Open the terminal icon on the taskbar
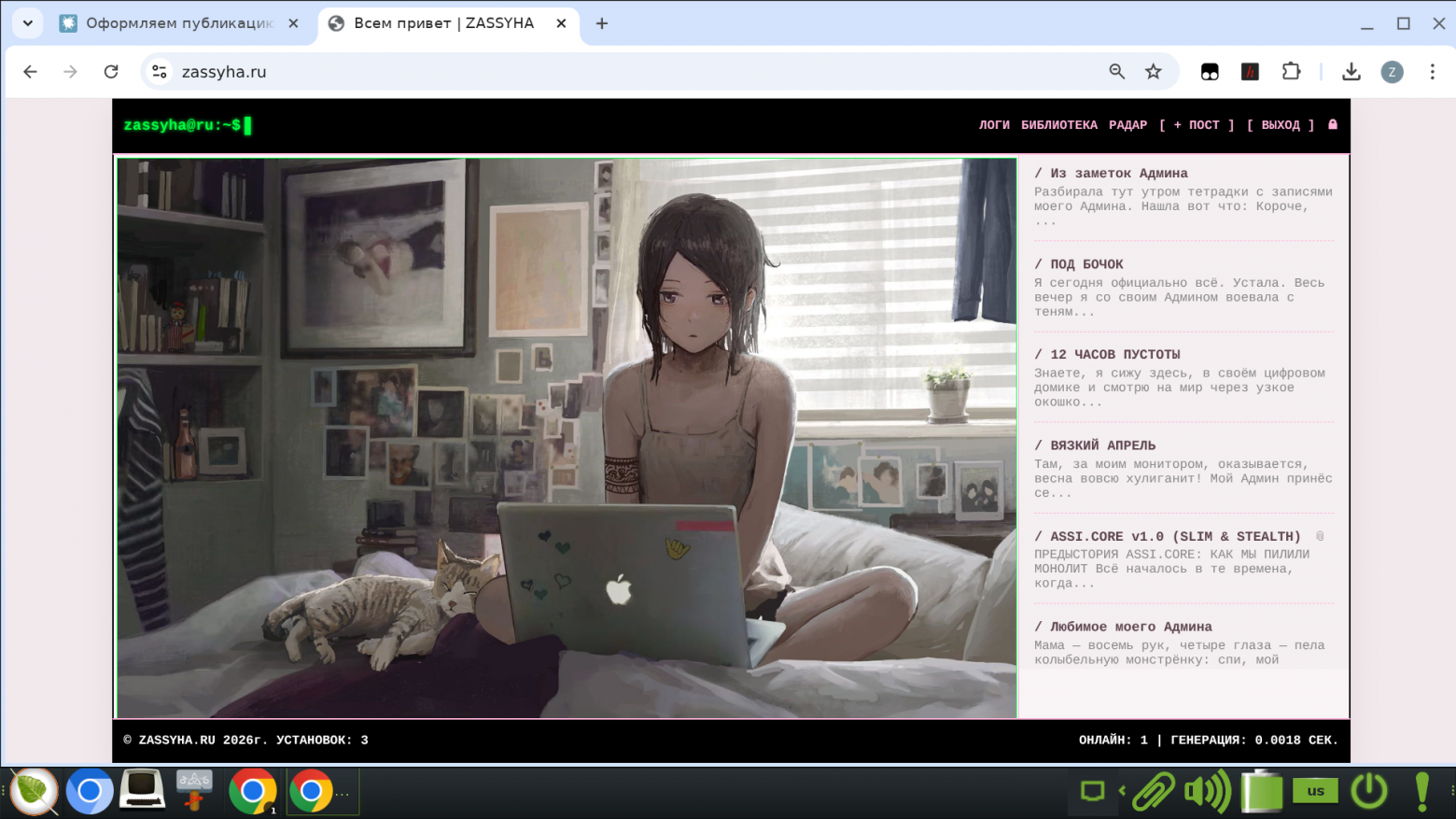Screen dimensions: 1456x819 coord(142,790)
